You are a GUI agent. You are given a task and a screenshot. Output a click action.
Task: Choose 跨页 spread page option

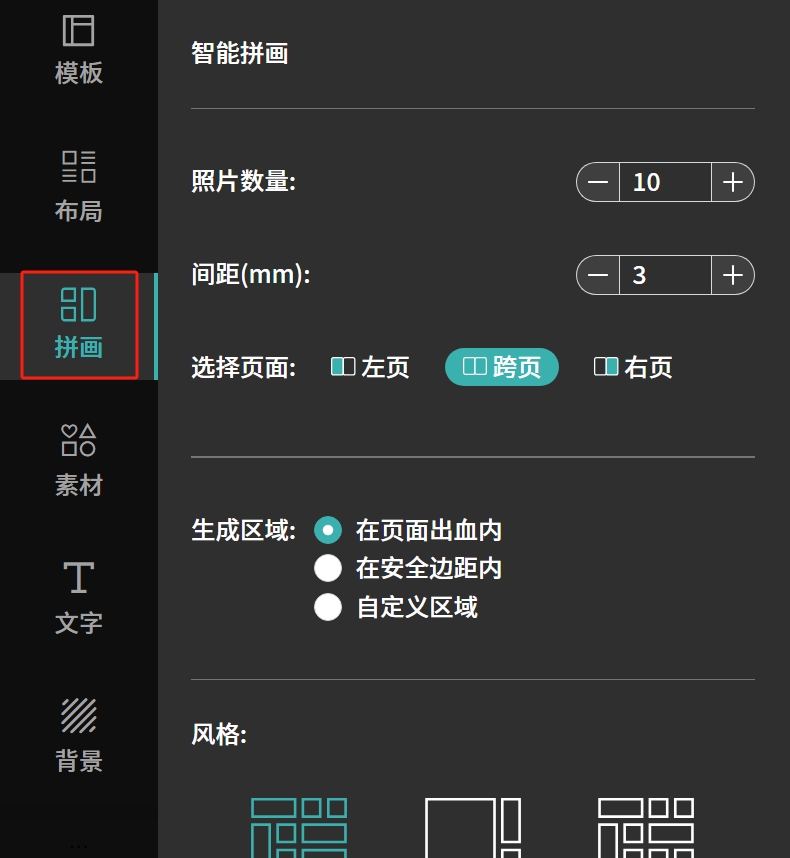click(x=502, y=367)
